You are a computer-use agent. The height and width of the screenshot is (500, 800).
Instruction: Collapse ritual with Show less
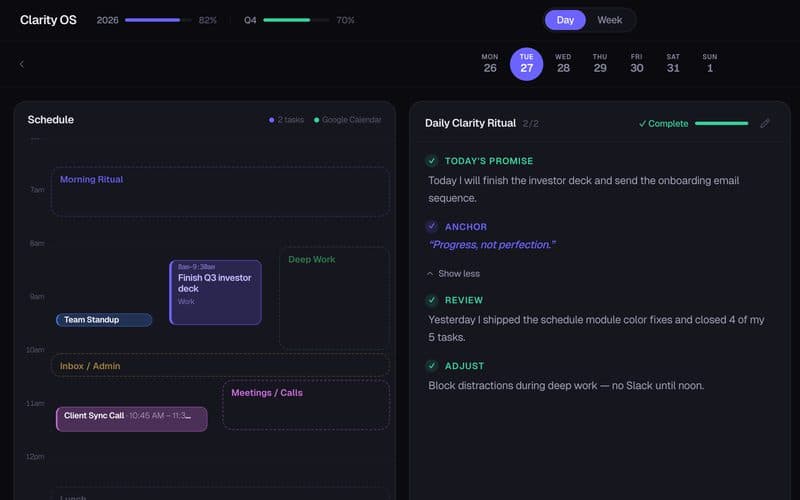453,274
